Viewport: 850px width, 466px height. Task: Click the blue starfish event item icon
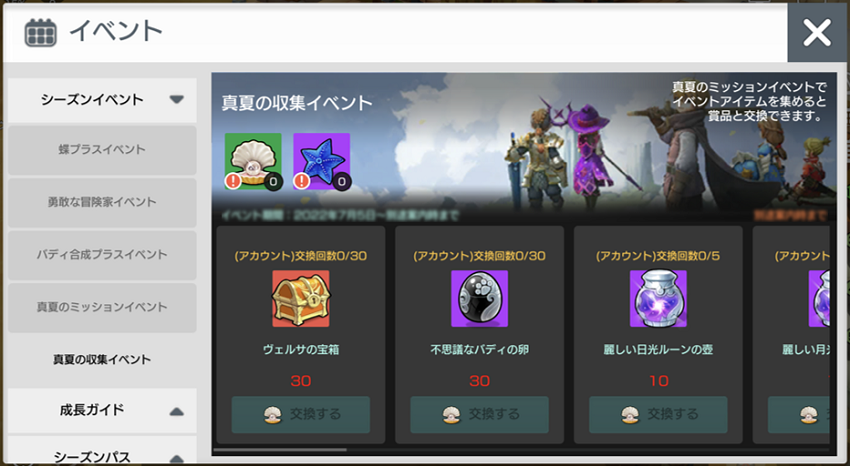click(321, 161)
